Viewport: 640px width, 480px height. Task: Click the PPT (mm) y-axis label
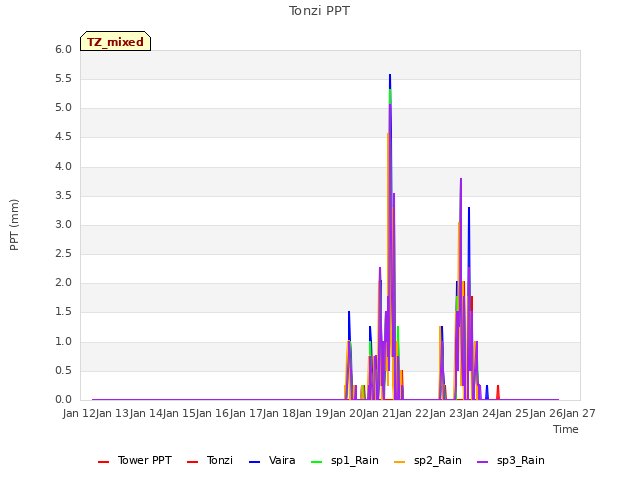click(14, 225)
